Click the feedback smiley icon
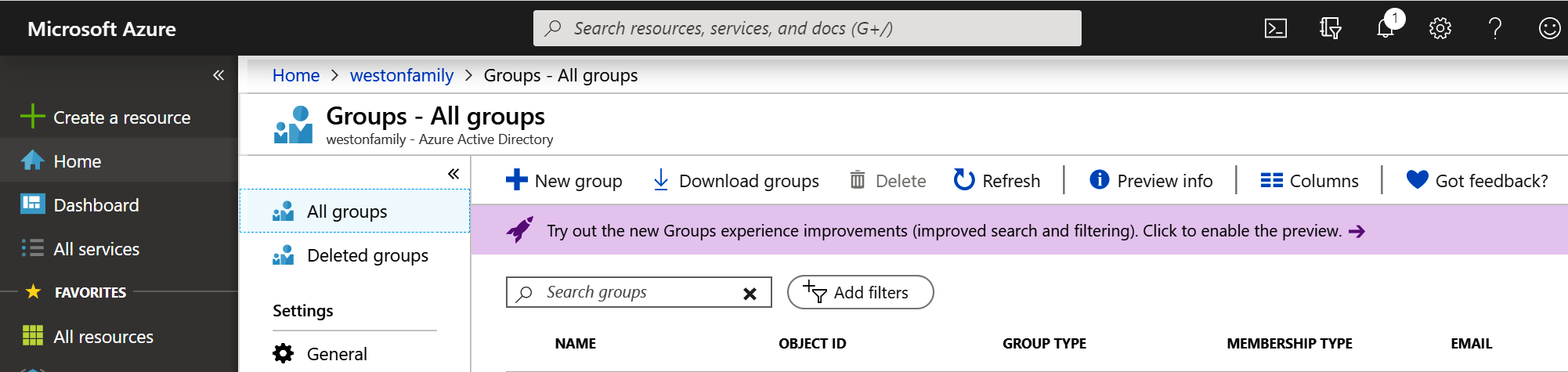 1550,29
